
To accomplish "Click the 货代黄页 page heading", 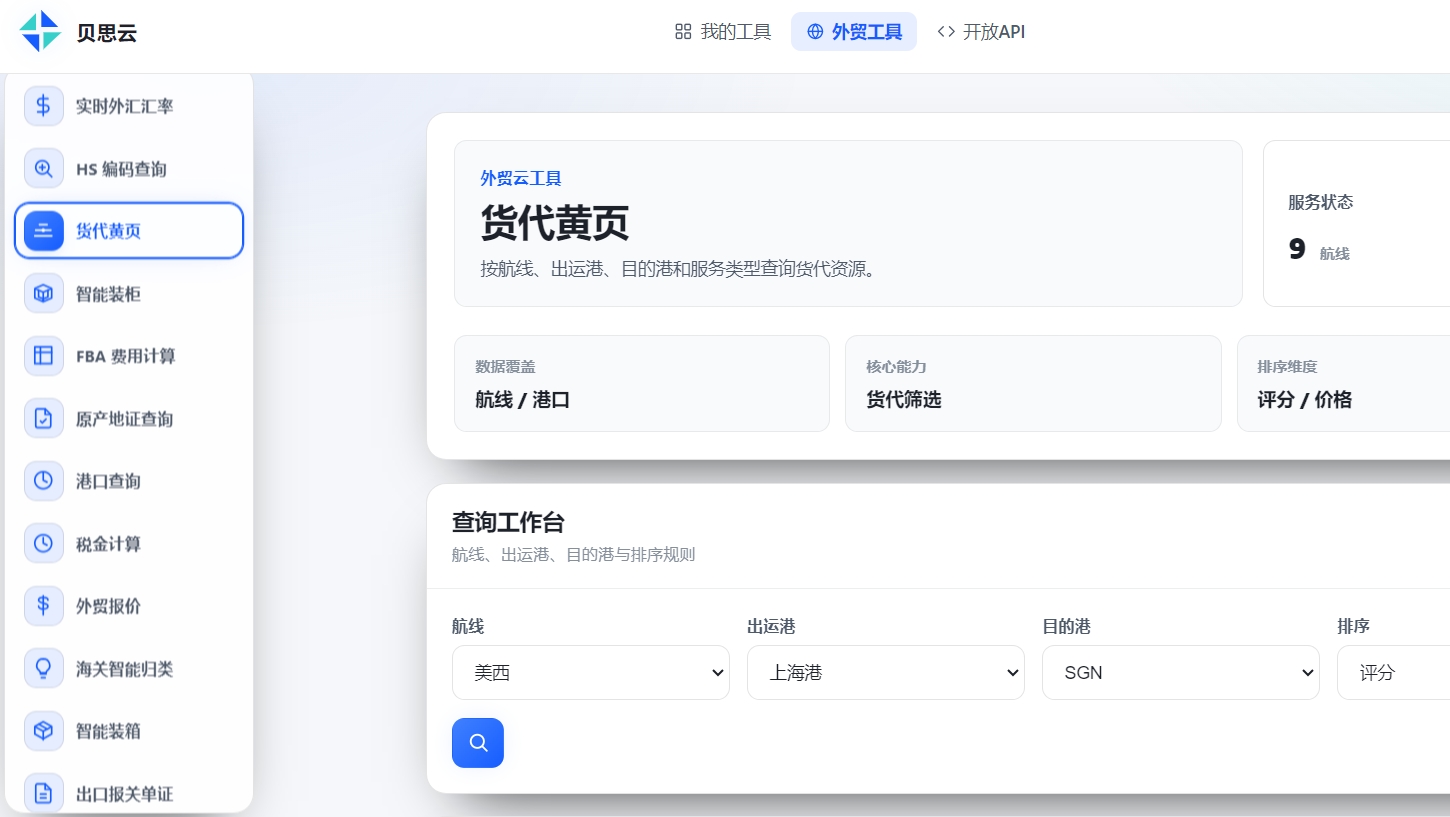I will (x=555, y=222).
